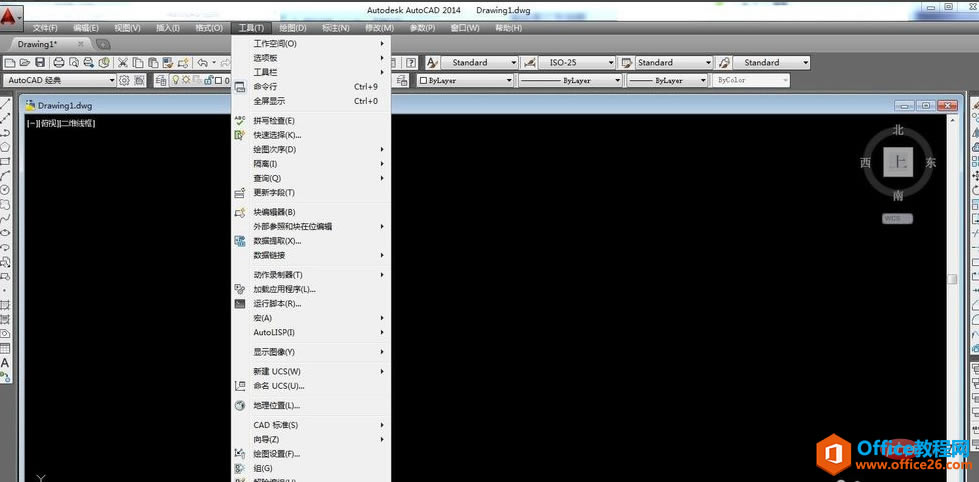Click the 二维线框 visual style control
This screenshot has width=979, height=482.
coord(77,124)
